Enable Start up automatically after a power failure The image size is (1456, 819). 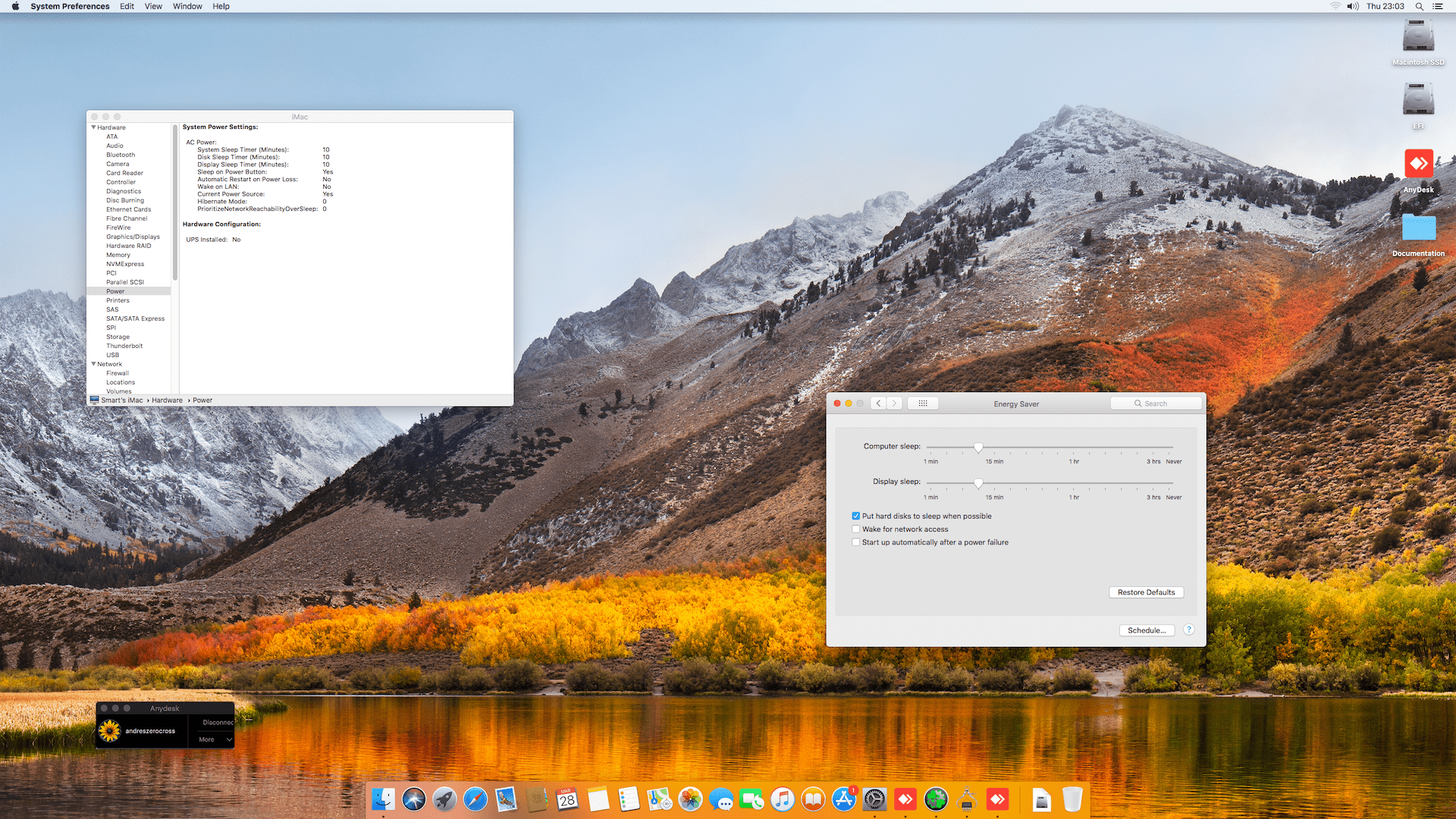tap(856, 542)
